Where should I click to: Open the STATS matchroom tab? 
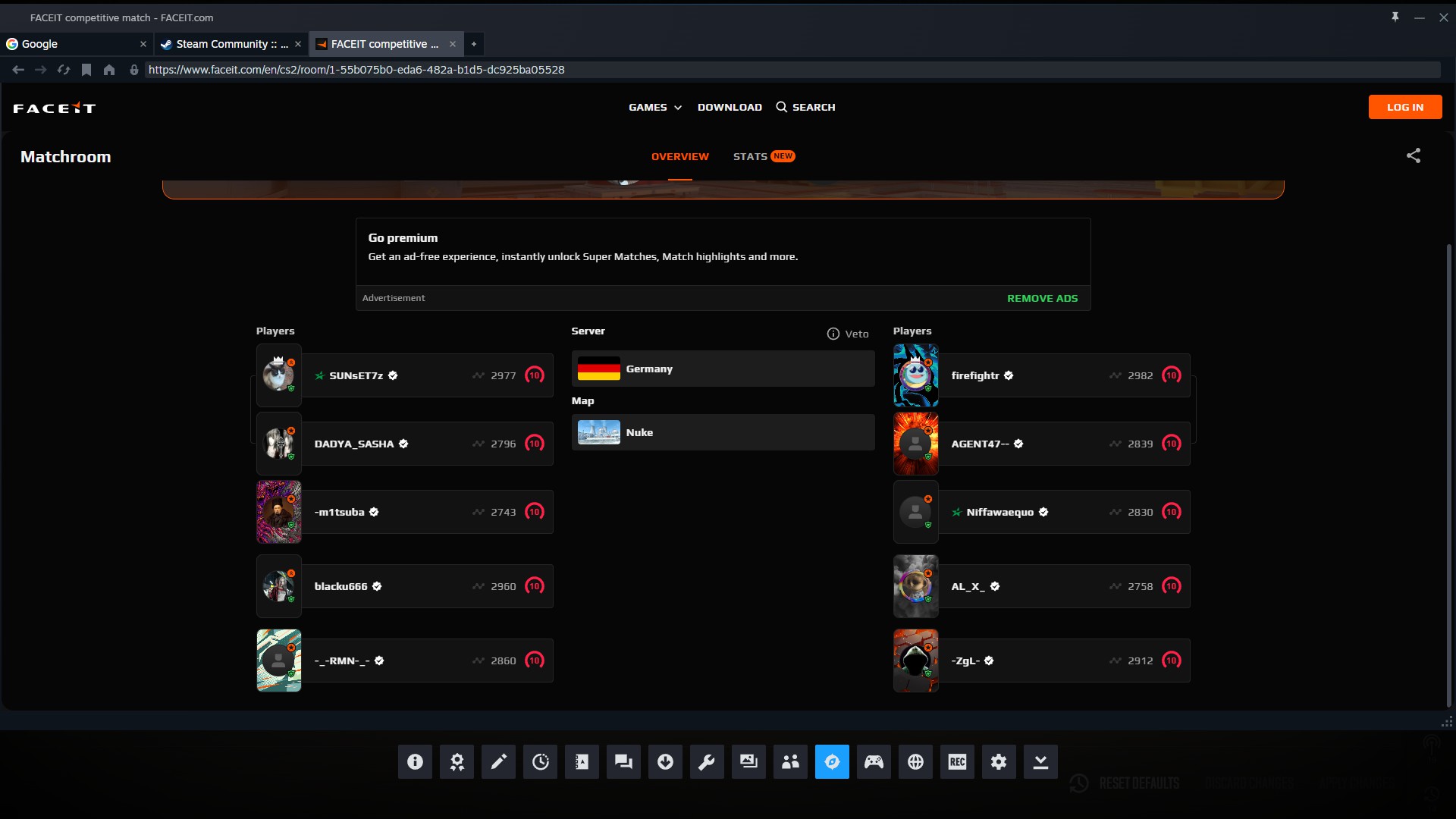764,156
